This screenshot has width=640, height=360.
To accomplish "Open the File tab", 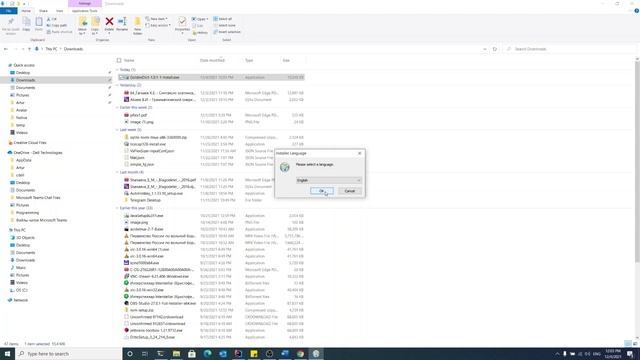I will pos(9,11).
